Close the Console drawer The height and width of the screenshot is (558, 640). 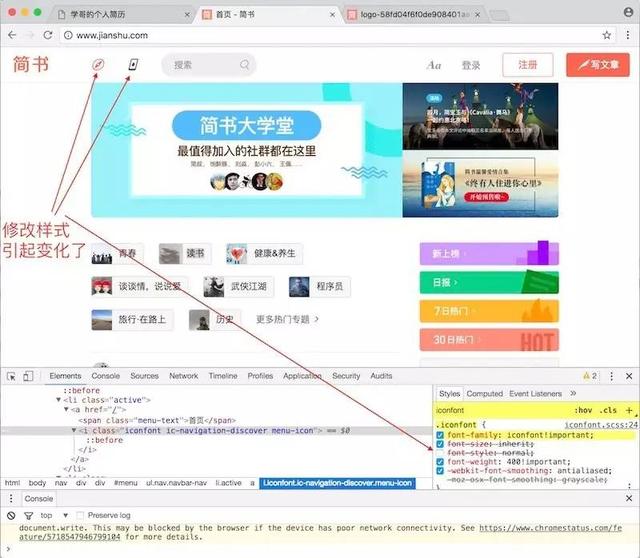(x=629, y=498)
